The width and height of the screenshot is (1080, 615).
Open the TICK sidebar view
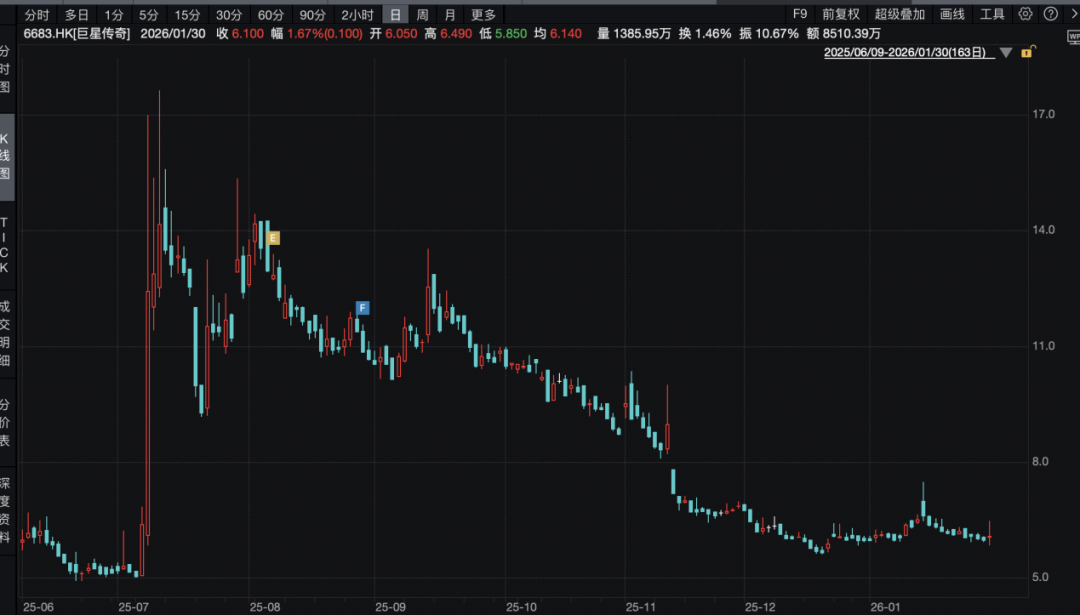(x=6, y=245)
